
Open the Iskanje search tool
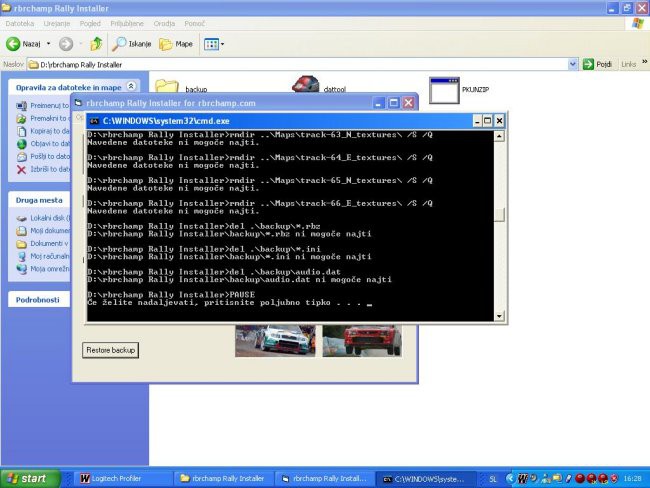point(131,44)
